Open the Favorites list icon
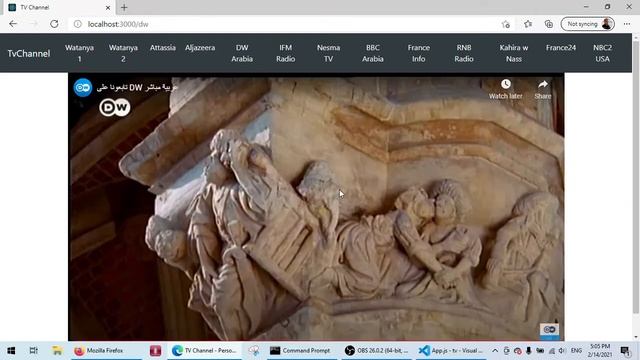This screenshot has height=360, width=640. 528,24
